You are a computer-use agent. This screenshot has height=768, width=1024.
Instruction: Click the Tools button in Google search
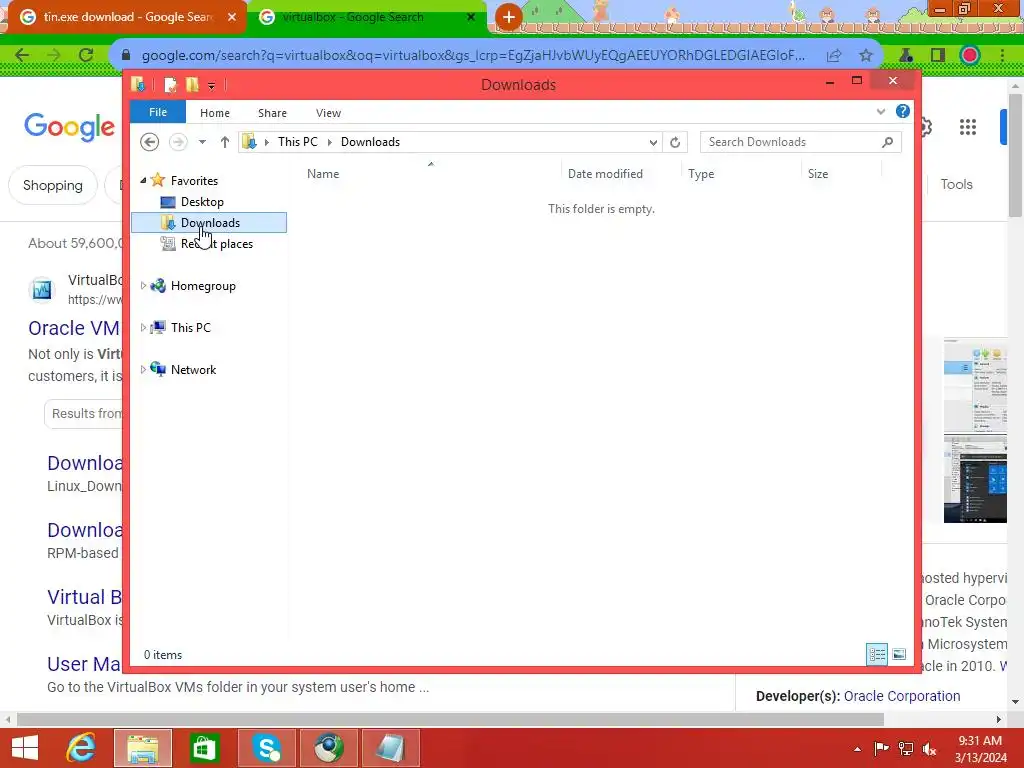pos(956,184)
